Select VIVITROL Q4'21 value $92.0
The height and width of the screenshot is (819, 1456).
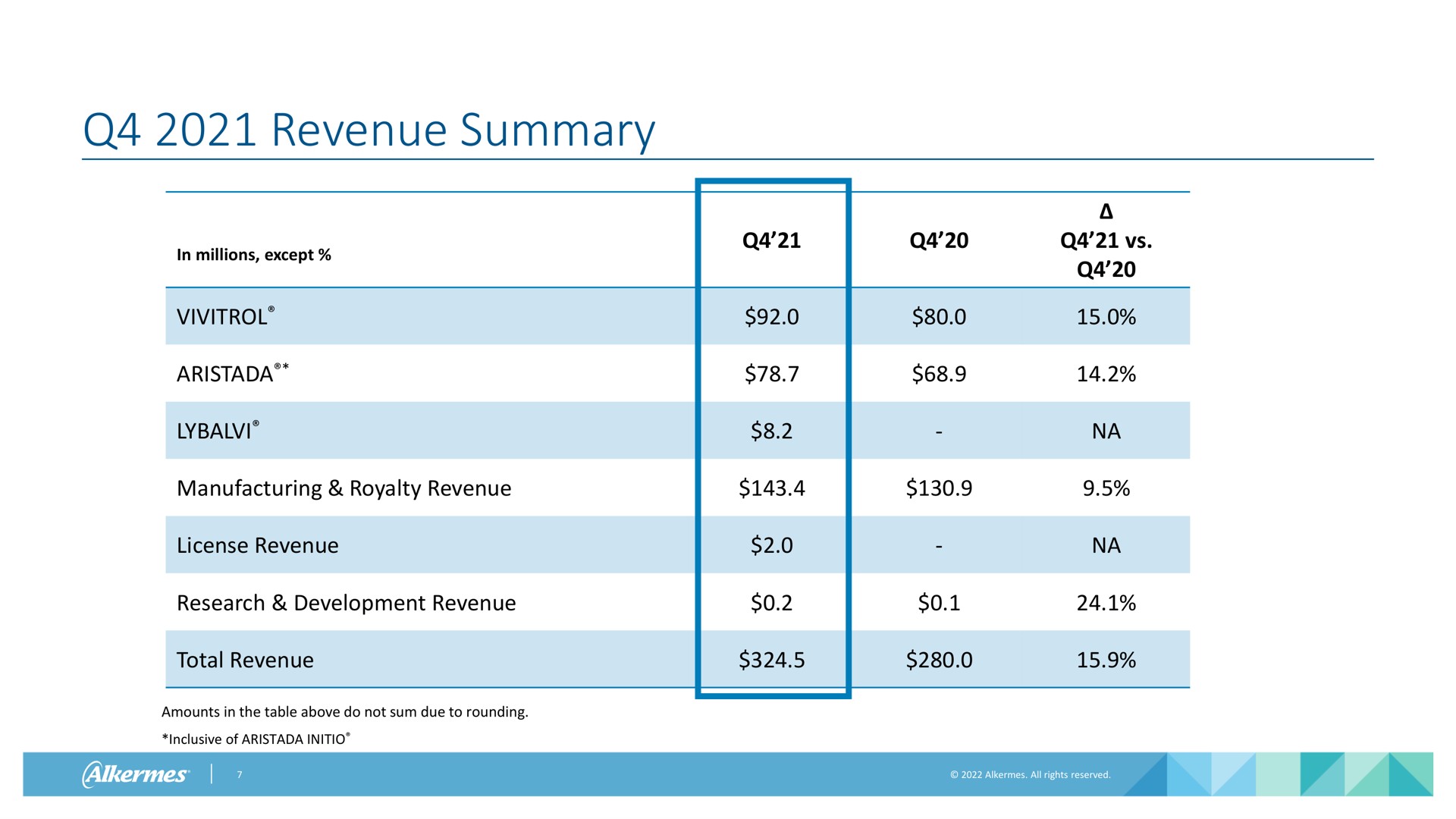pyautogui.click(x=771, y=316)
